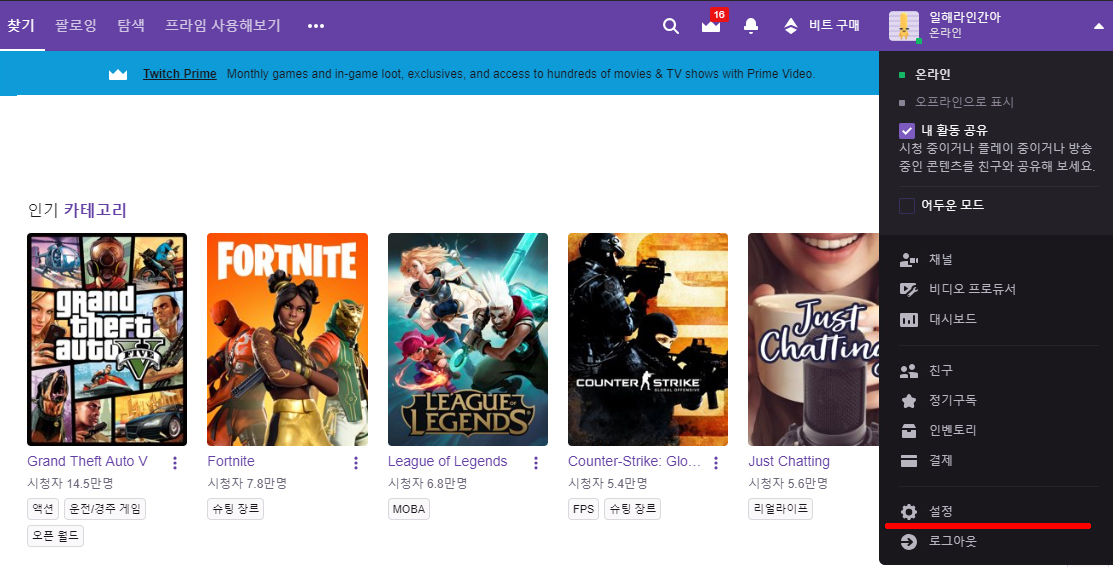1113x567 pixels.
Task: Open the Fortnite cover art
Action: tap(287, 339)
